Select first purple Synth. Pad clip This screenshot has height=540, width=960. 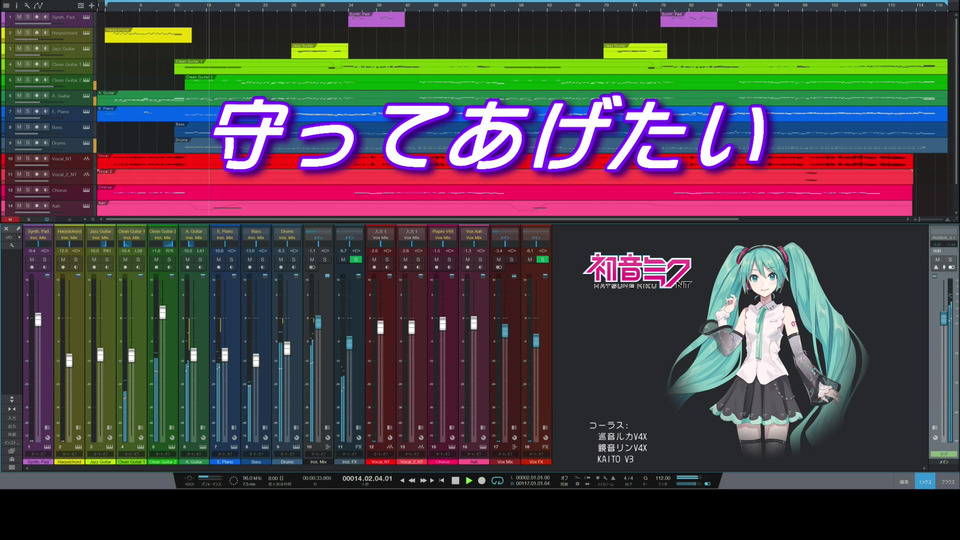click(377, 19)
